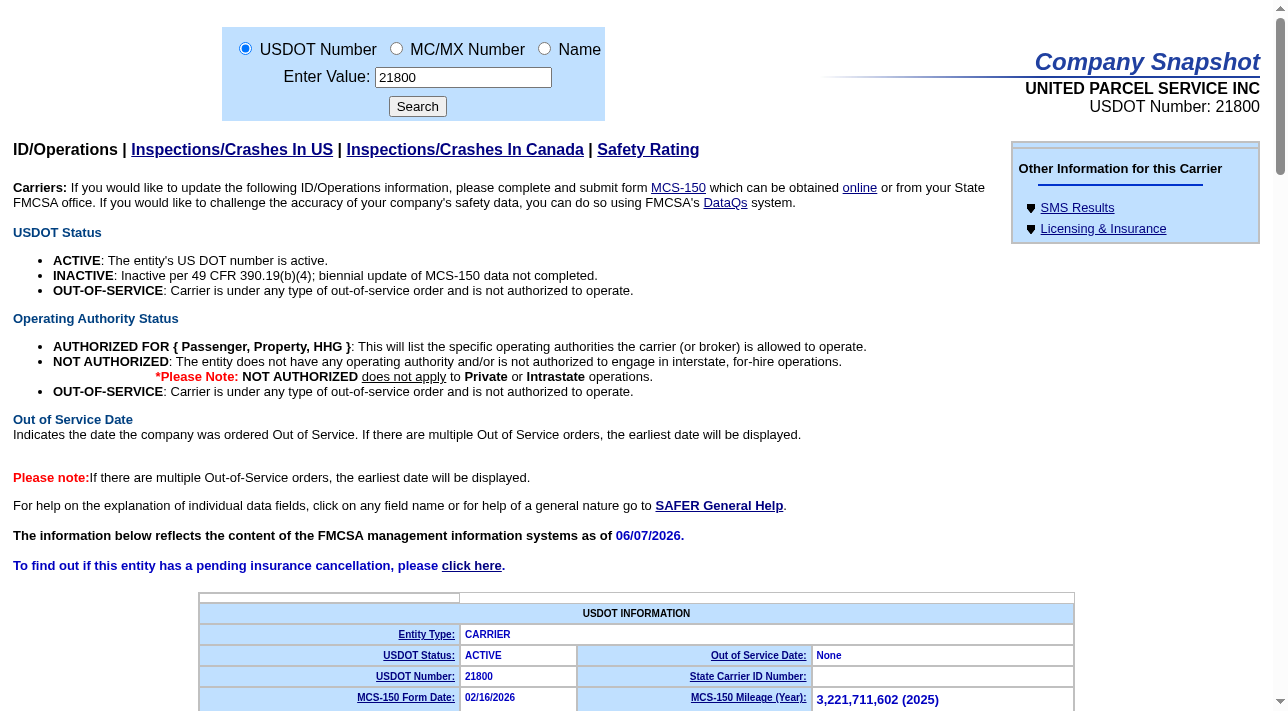Click the ACTIVE status value in table
This screenshot has height=711, width=1288.
click(x=483, y=655)
